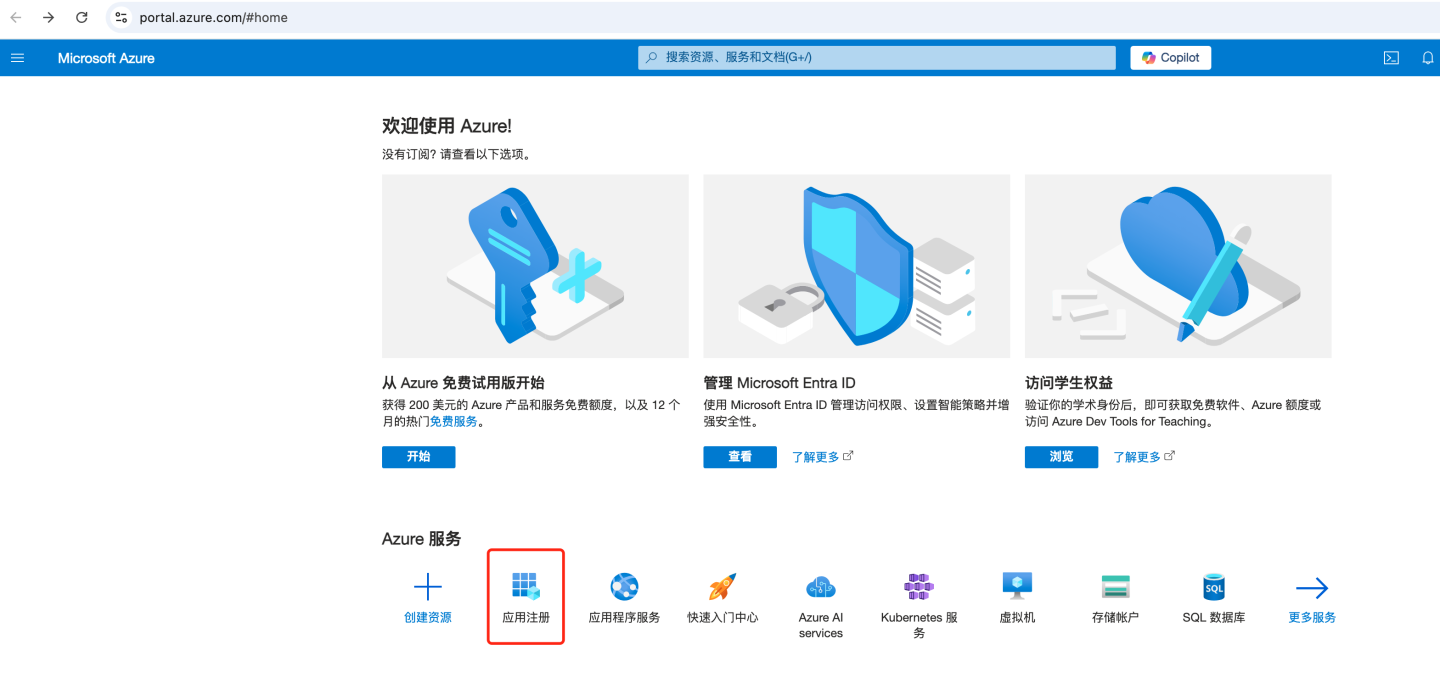This screenshot has height=673, width=1440.
Task: Click the 应用程序服务 text label
Action: (625, 618)
